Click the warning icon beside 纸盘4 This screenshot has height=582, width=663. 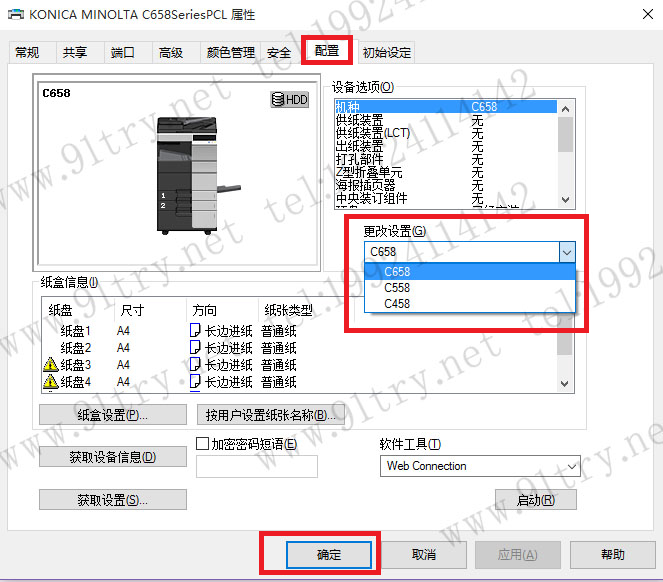point(51,382)
